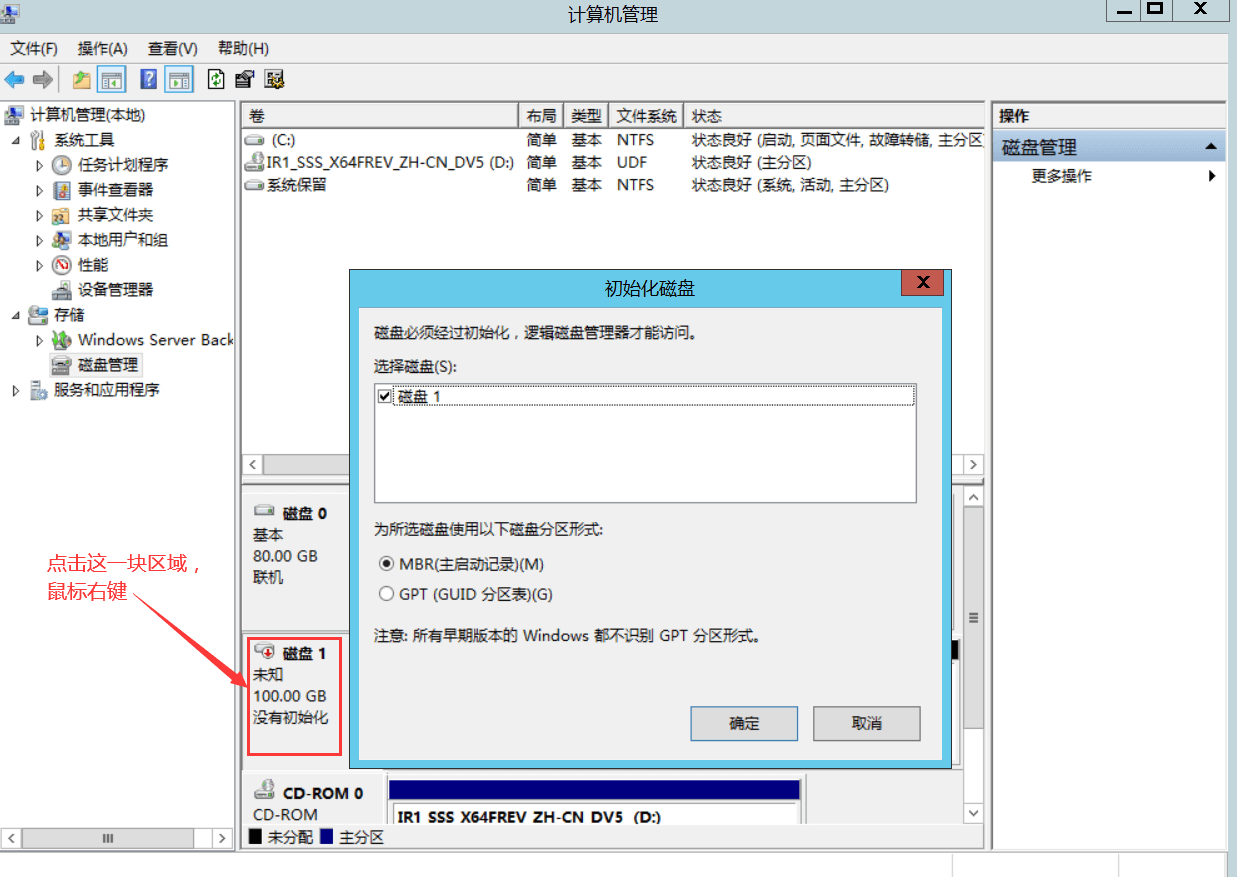Image resolution: width=1237 pixels, height=877 pixels.
Task: Uncheck the 磁盘 1 checkbox
Action: [x=385, y=396]
